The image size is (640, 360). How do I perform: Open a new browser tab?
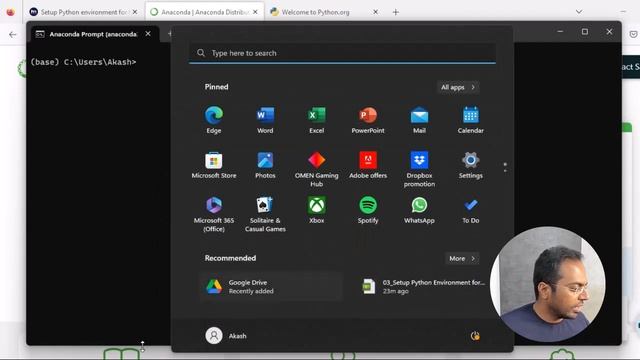396,12
